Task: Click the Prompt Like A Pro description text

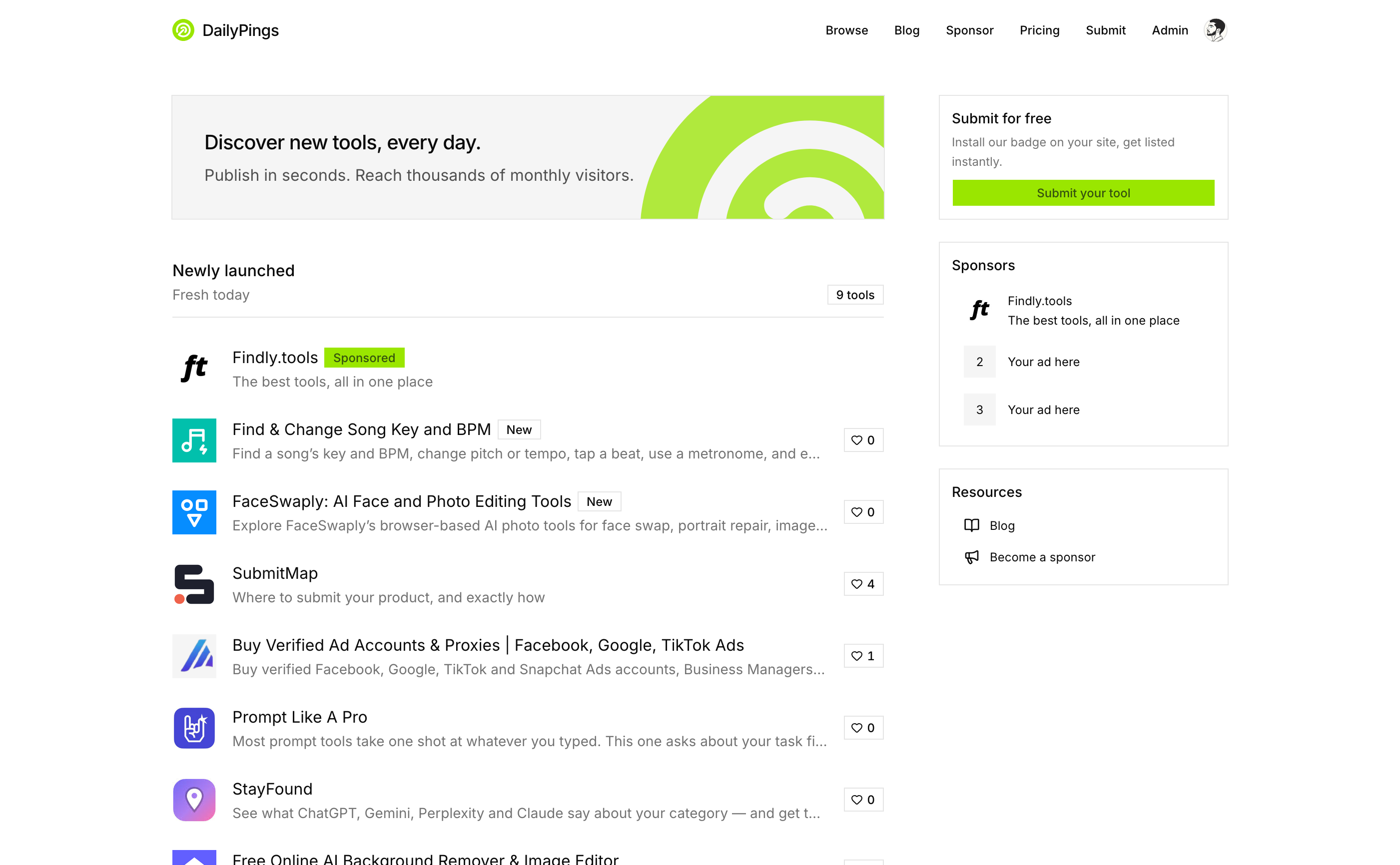Action: pos(530,742)
